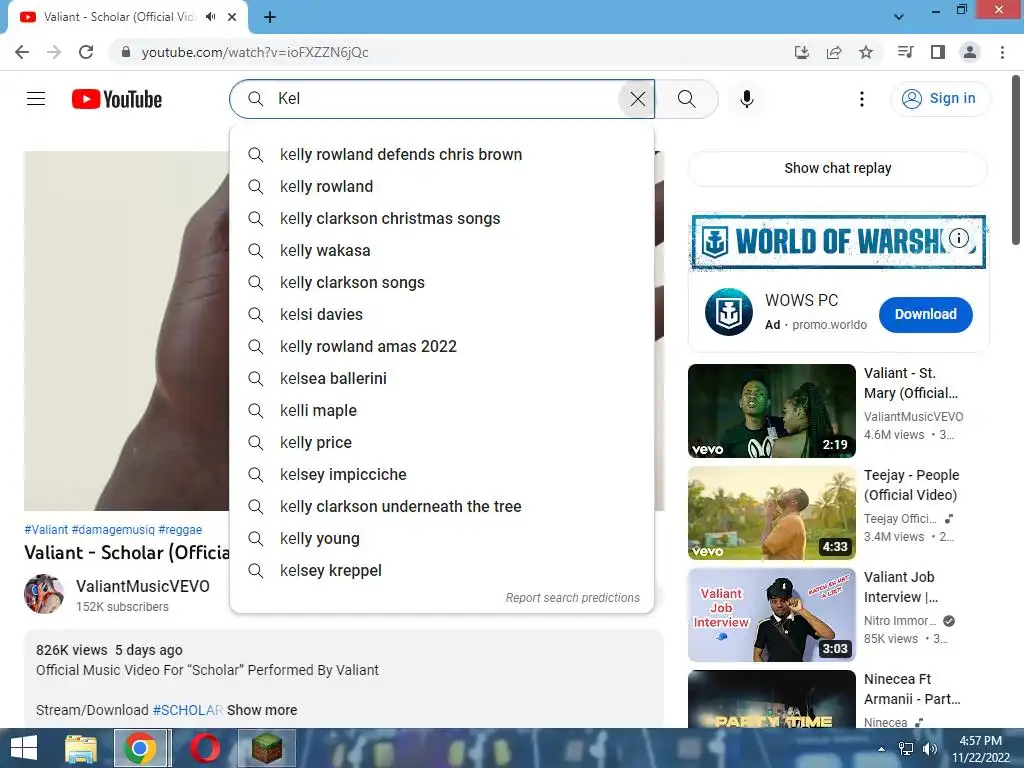Open Chrome three-dot menu
The image size is (1024, 768).
click(x=1002, y=52)
